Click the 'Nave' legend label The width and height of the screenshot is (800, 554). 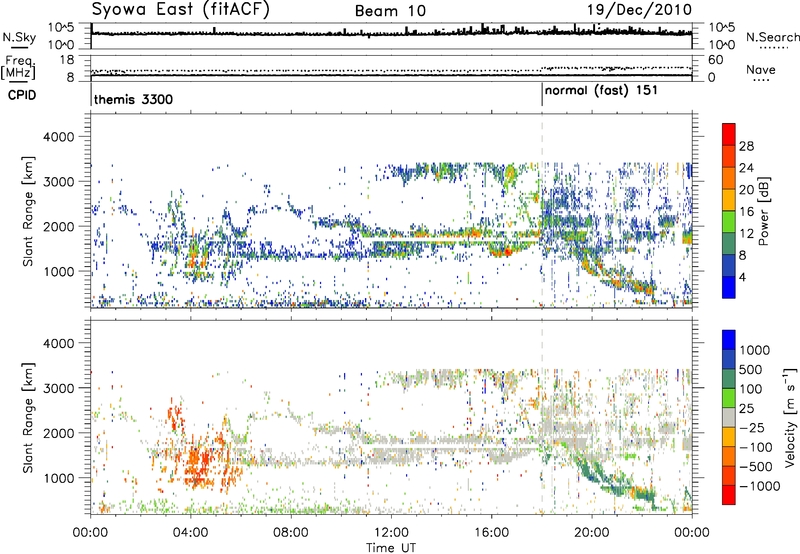tap(761, 70)
